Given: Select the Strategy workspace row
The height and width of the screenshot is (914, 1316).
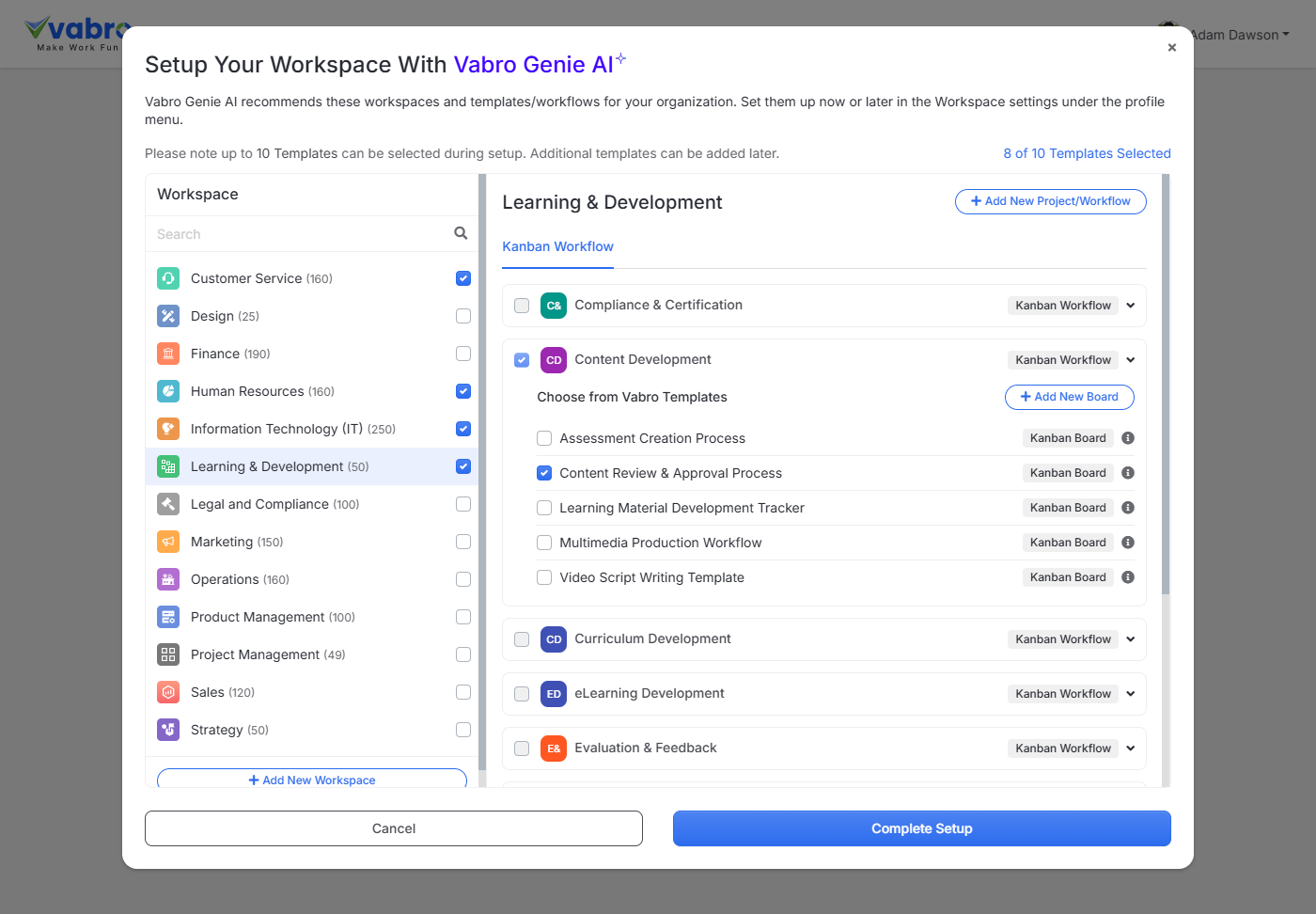Looking at the screenshot, I should 312,730.
